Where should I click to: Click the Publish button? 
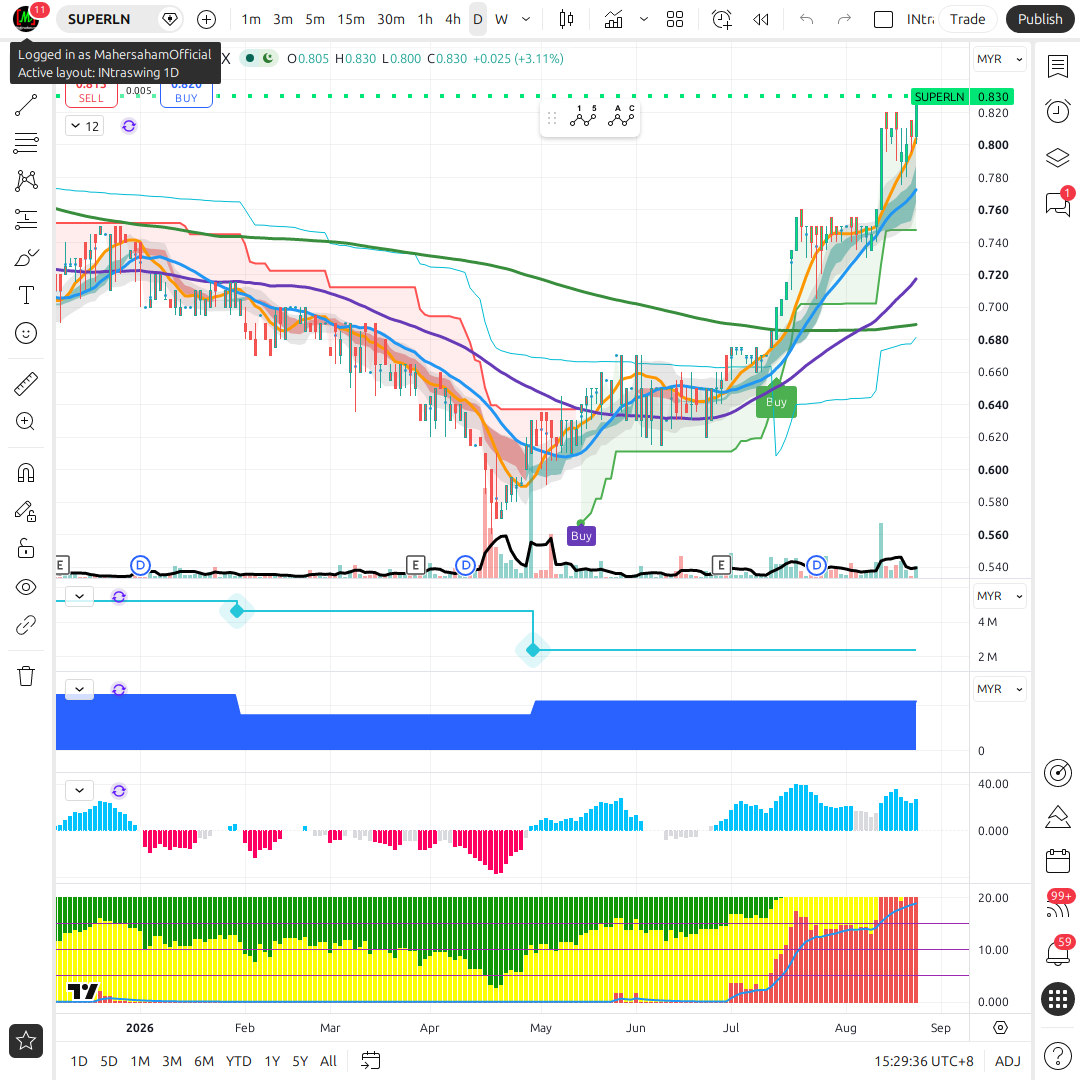coord(1039,19)
